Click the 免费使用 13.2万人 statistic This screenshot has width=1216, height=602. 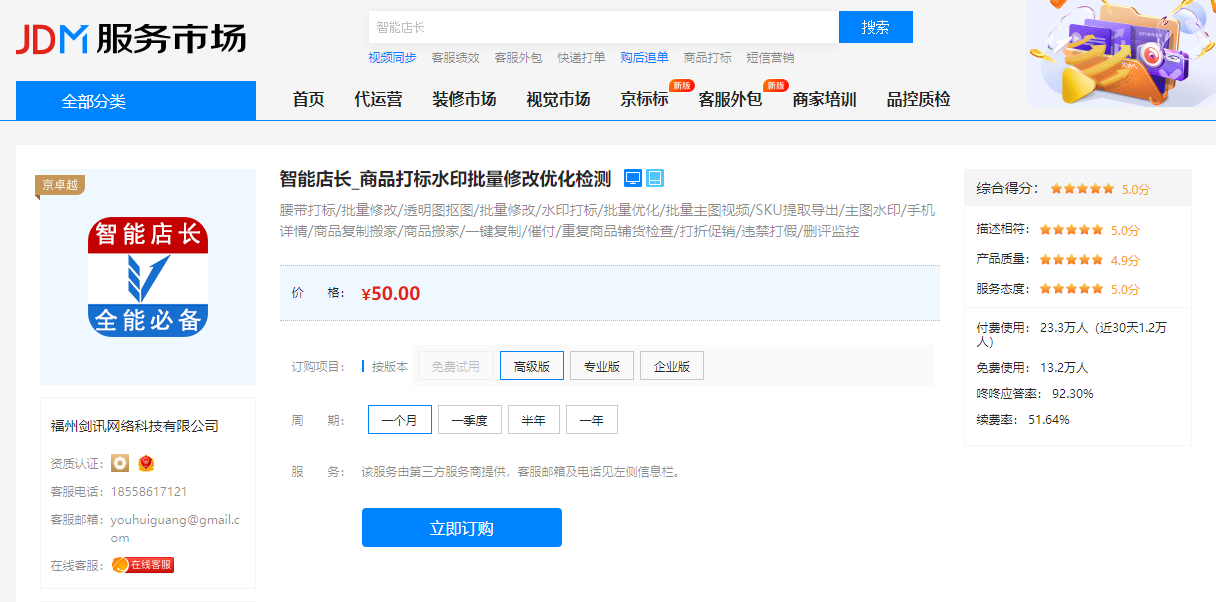pyautogui.click(x=1032, y=367)
